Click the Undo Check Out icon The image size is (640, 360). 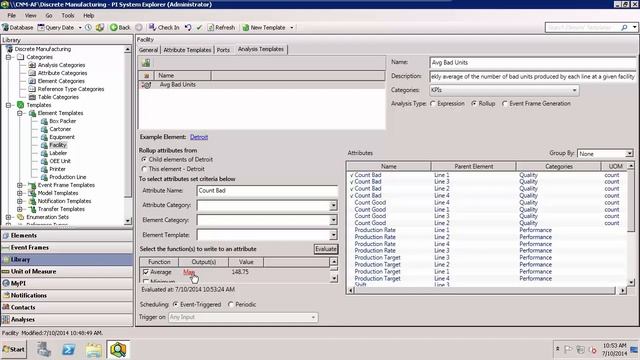[x=188, y=27]
